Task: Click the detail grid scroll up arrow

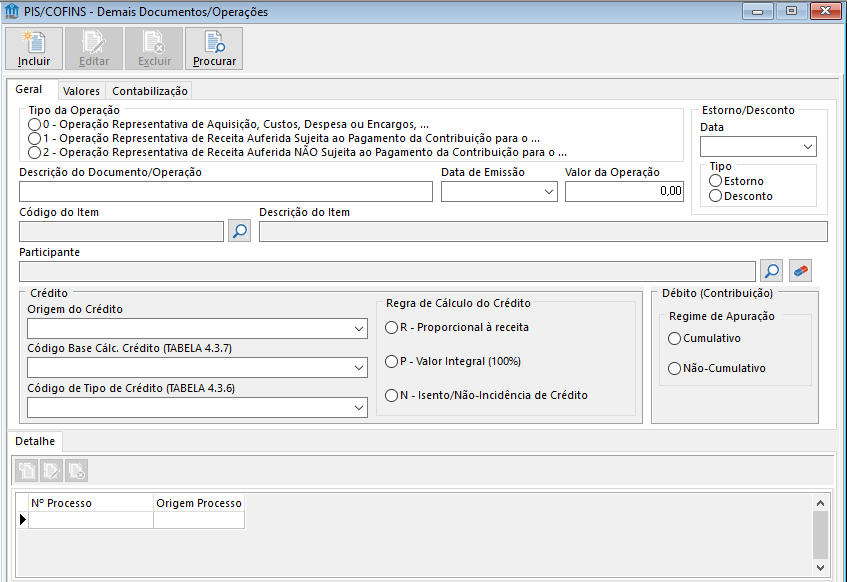Action: pyautogui.click(x=820, y=503)
